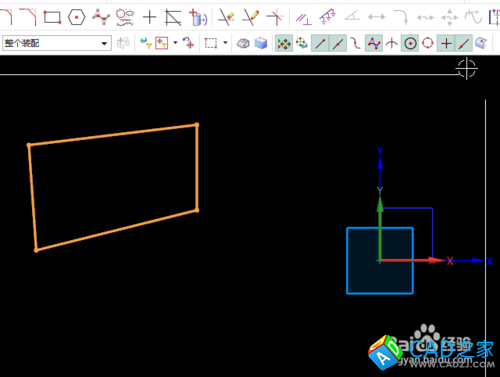The width and height of the screenshot is (500, 377).
Task: Toggle the Existing Point snap option
Action: click(x=446, y=43)
